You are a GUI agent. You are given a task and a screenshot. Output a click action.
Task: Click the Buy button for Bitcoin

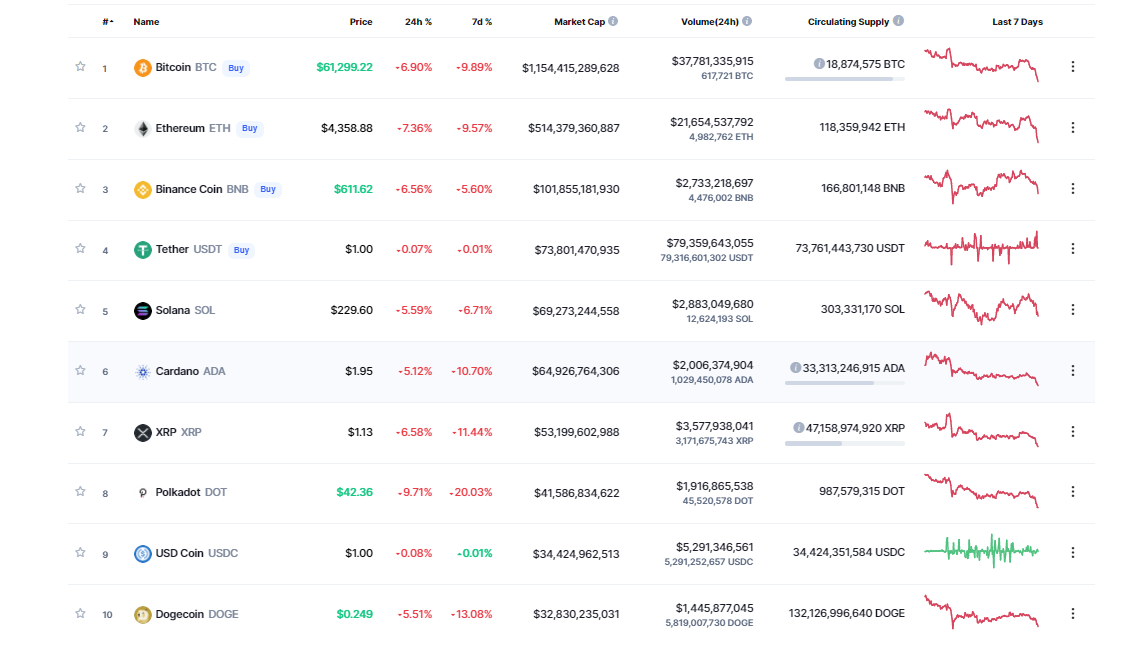tap(236, 68)
